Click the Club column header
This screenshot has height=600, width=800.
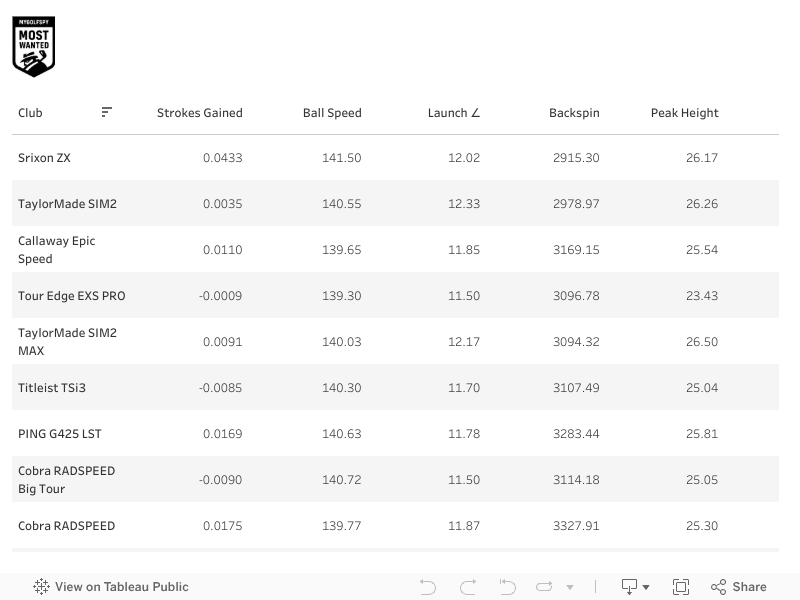point(30,113)
